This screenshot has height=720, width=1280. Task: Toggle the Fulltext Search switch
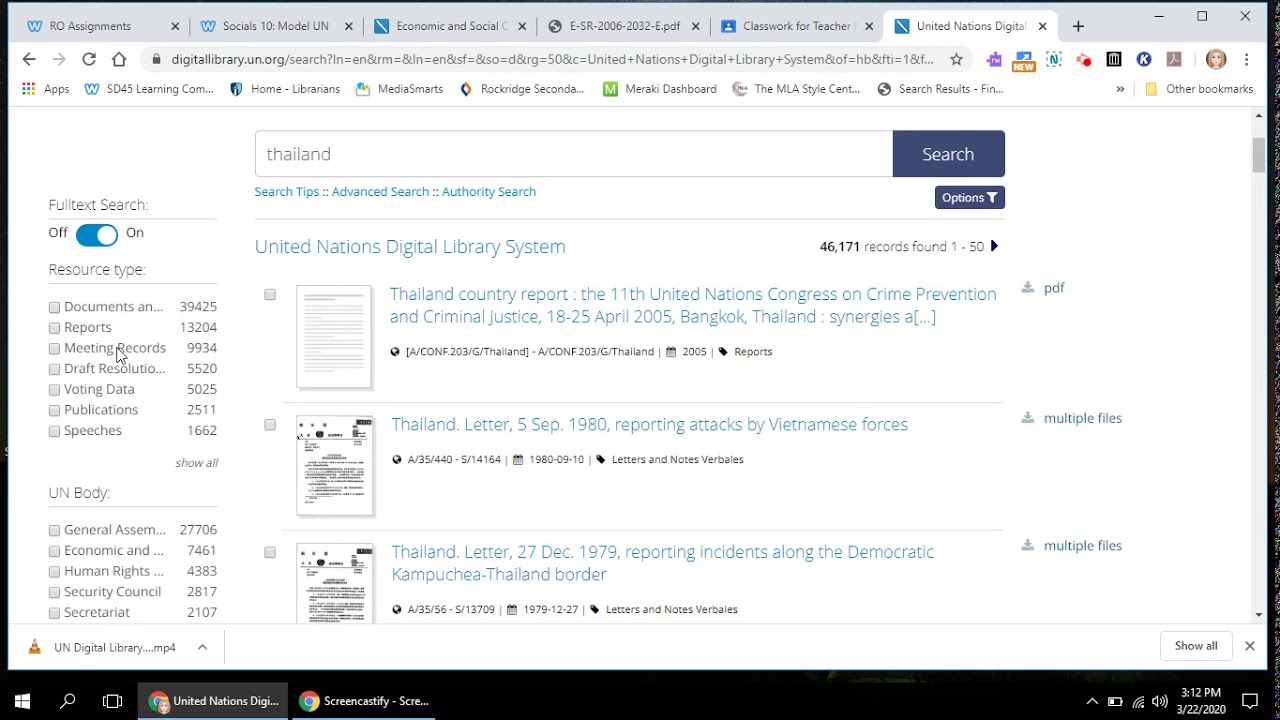coord(97,234)
